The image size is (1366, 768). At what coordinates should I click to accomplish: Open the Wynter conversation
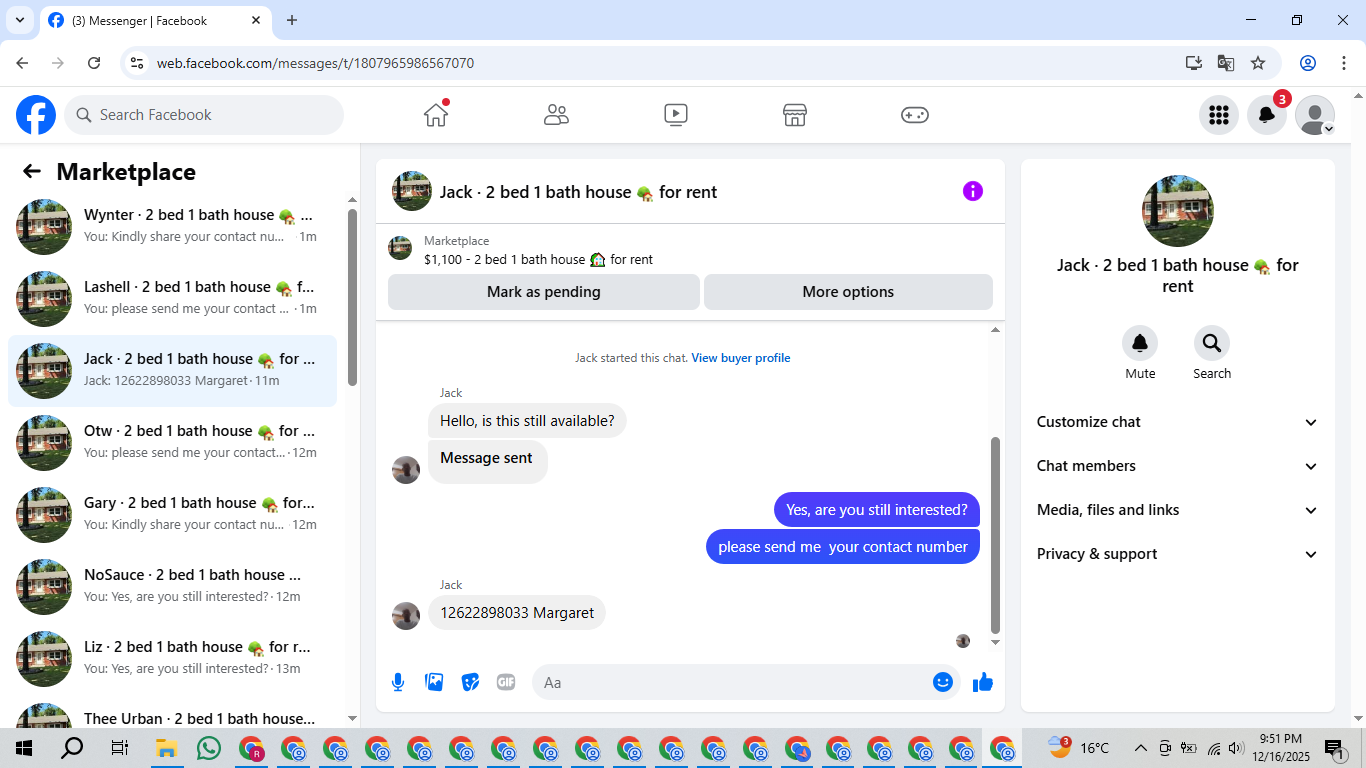(x=172, y=227)
